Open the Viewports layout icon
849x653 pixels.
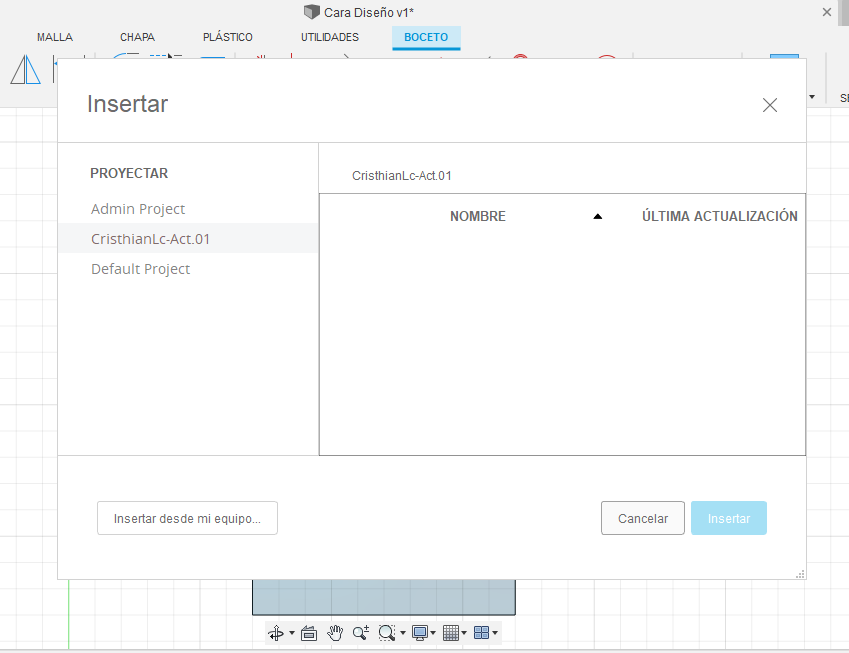[481, 632]
